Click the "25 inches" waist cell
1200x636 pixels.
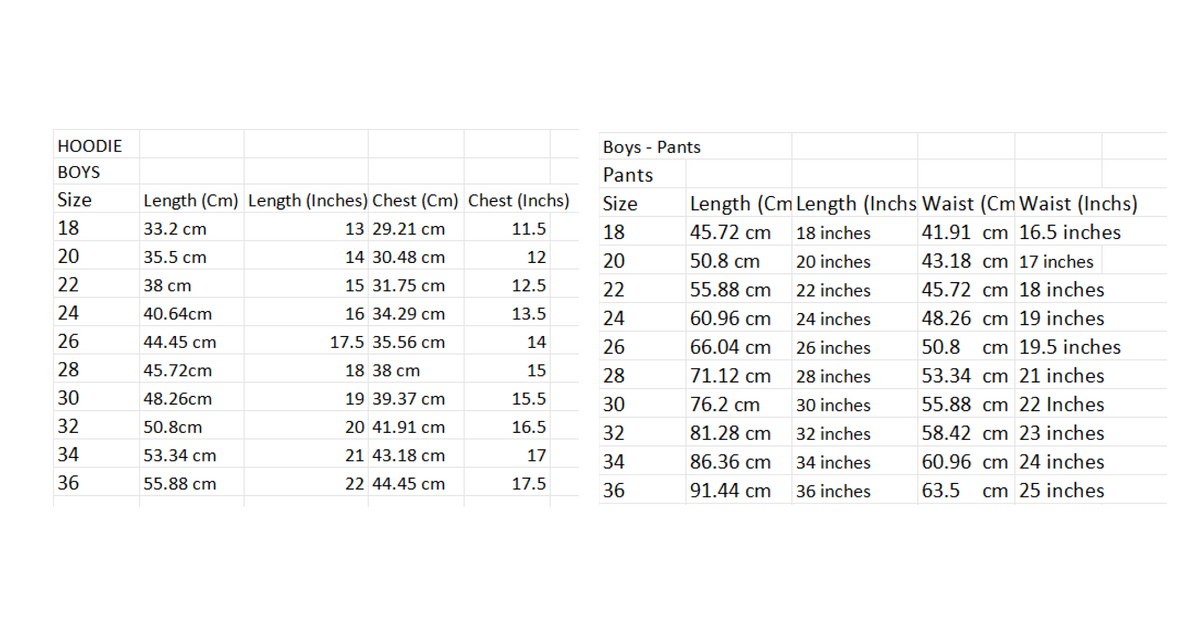tap(1061, 491)
